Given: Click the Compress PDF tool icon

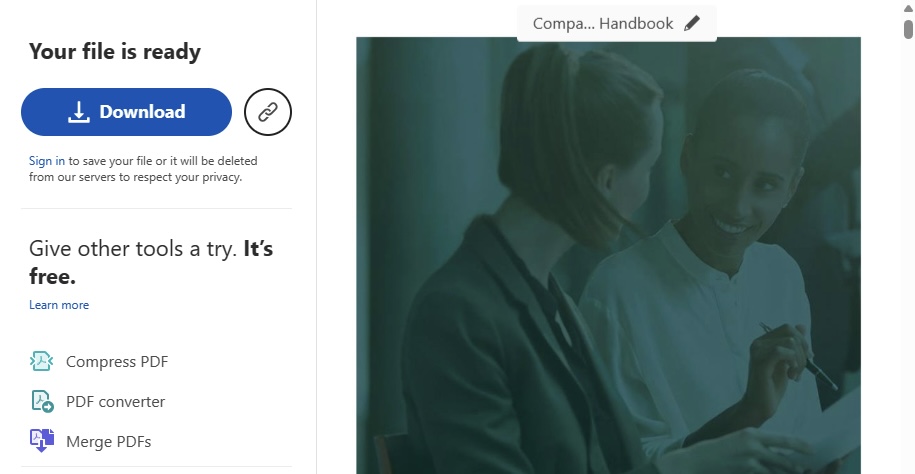Looking at the screenshot, I should pos(41,361).
